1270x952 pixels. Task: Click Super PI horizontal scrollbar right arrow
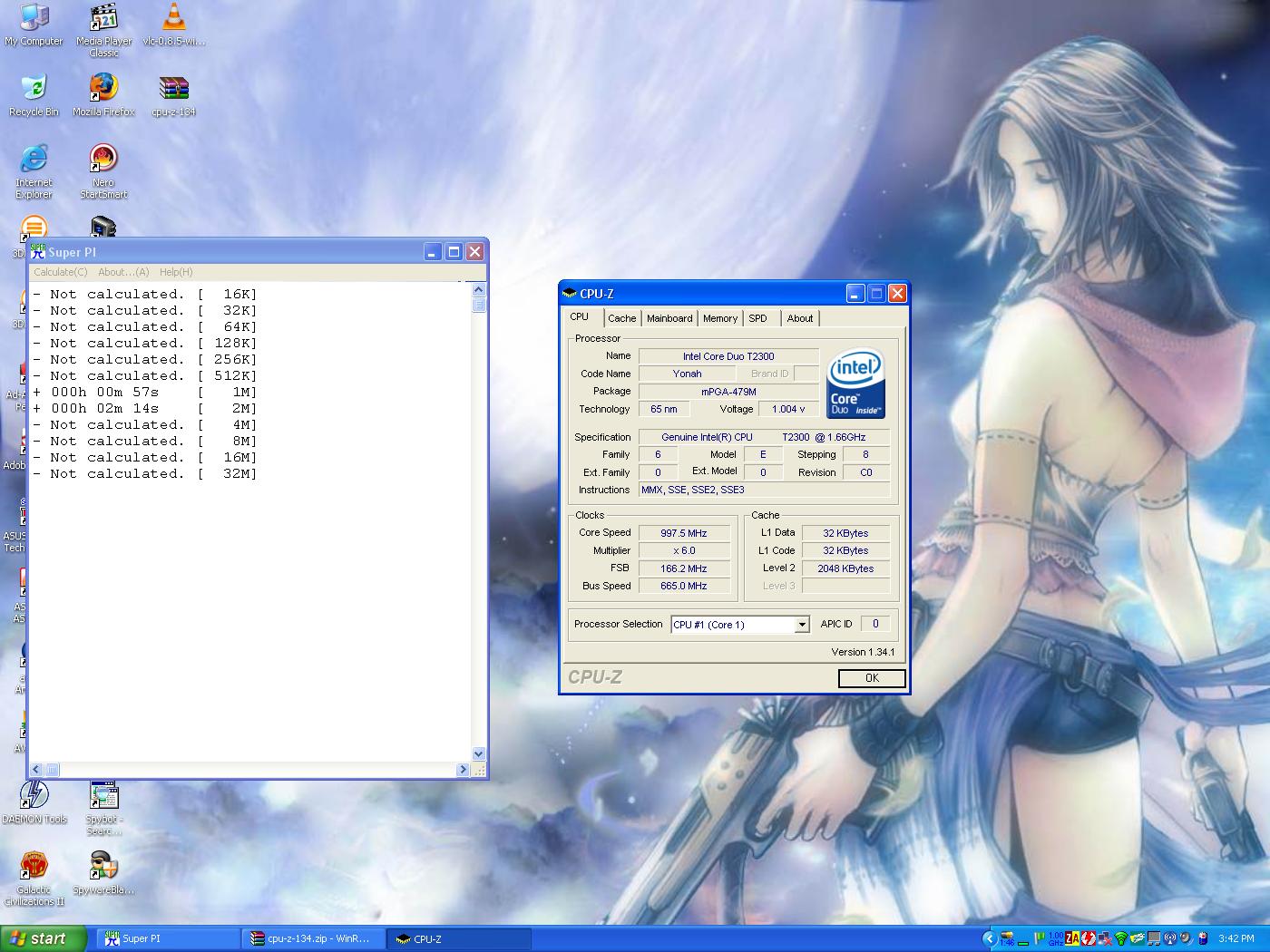coord(463,770)
